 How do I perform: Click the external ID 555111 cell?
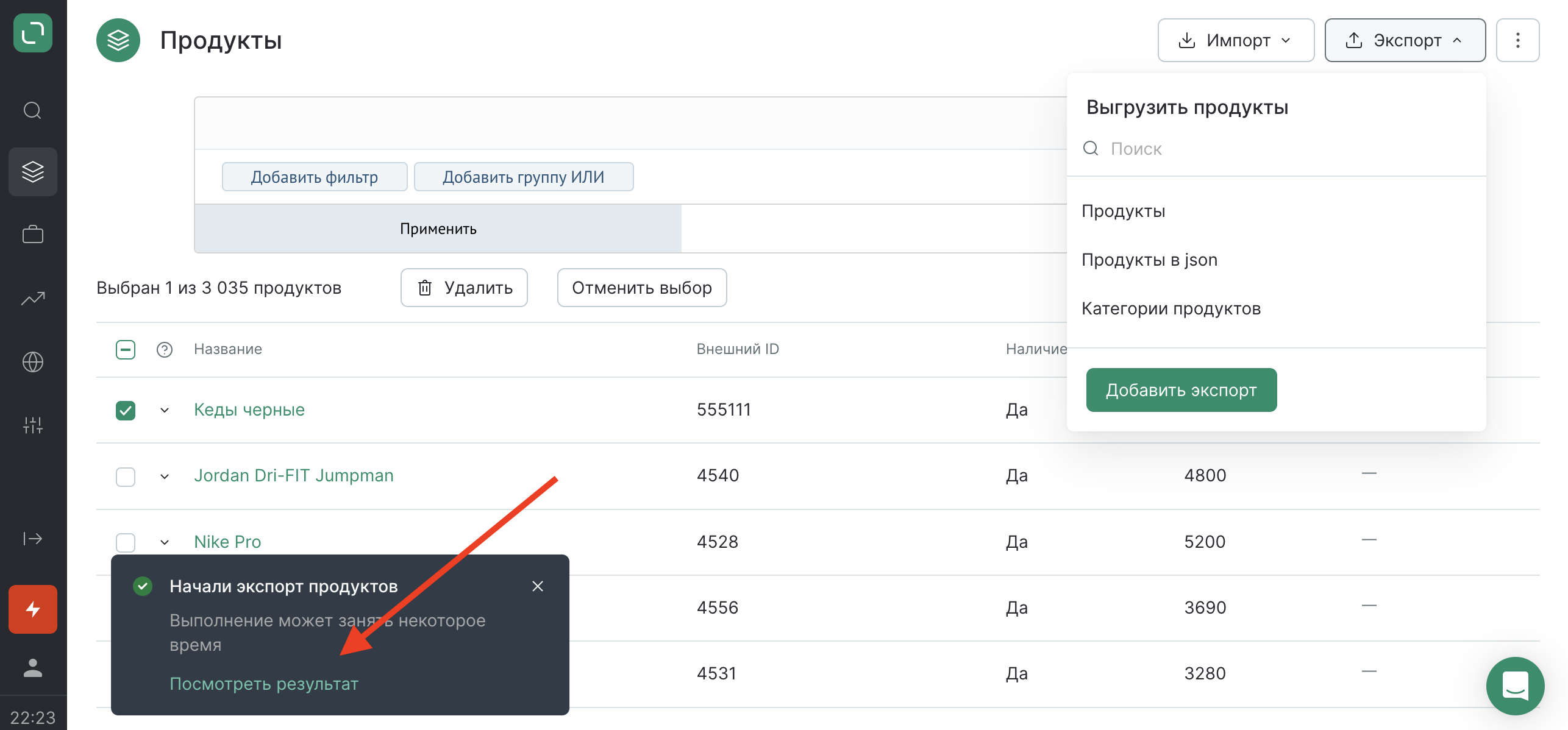click(x=724, y=409)
